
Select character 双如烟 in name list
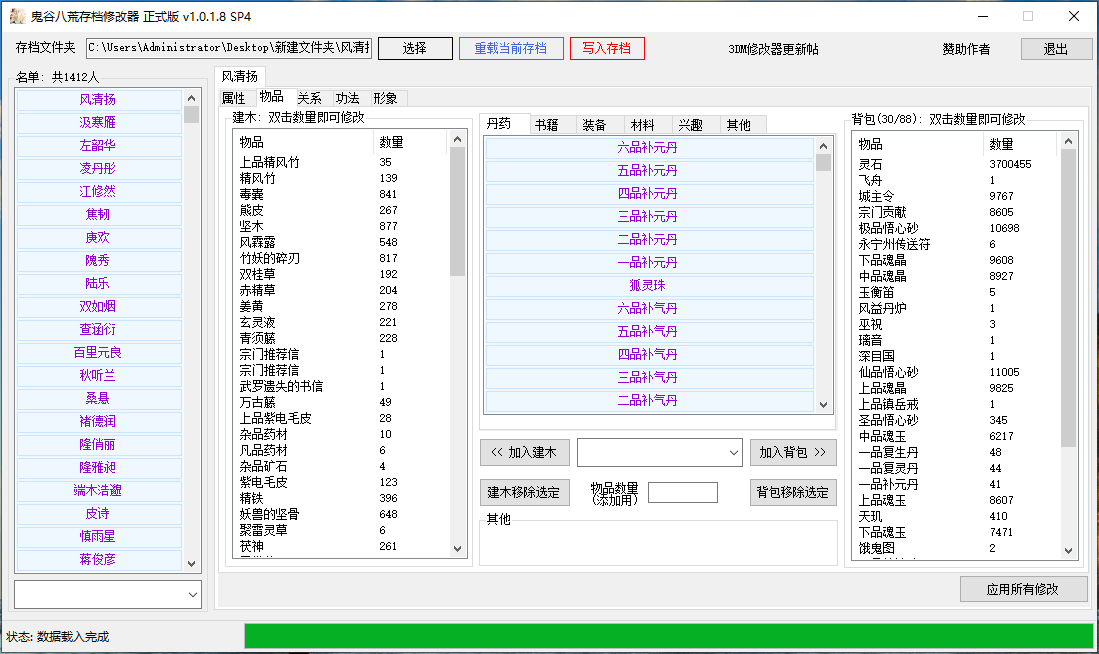[x=99, y=306]
